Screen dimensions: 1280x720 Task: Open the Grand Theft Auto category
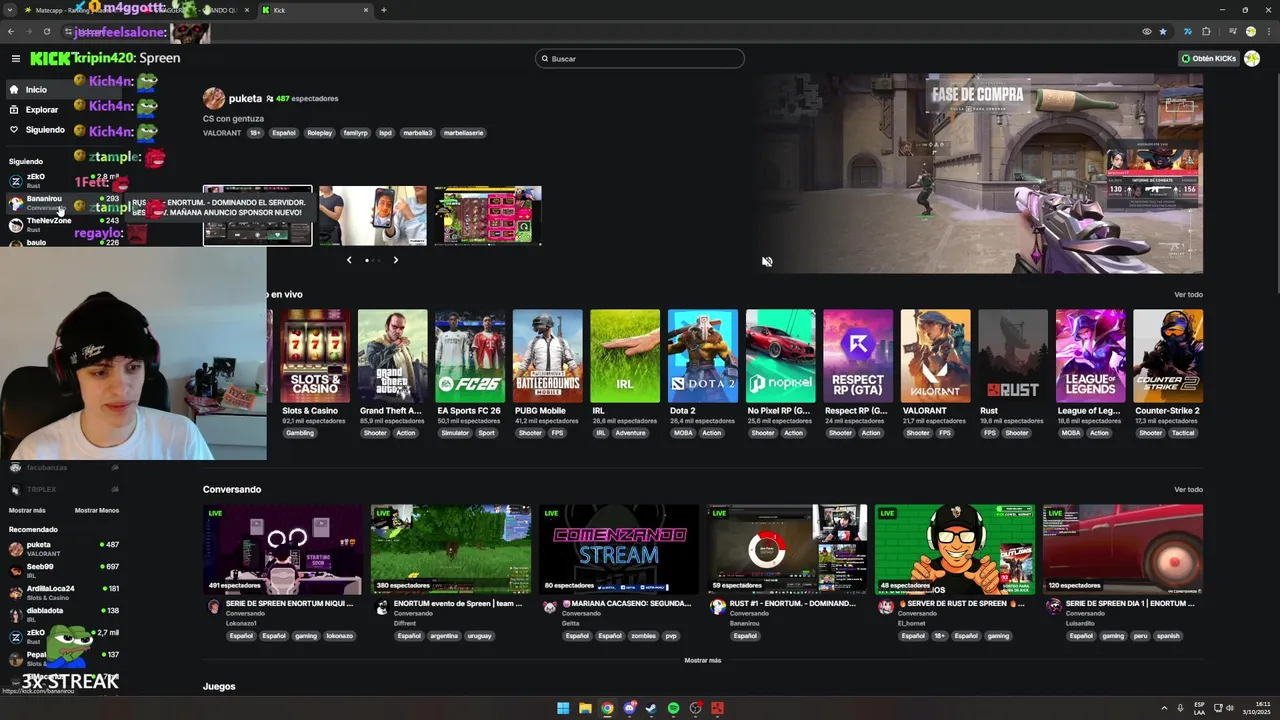pyautogui.click(x=393, y=356)
